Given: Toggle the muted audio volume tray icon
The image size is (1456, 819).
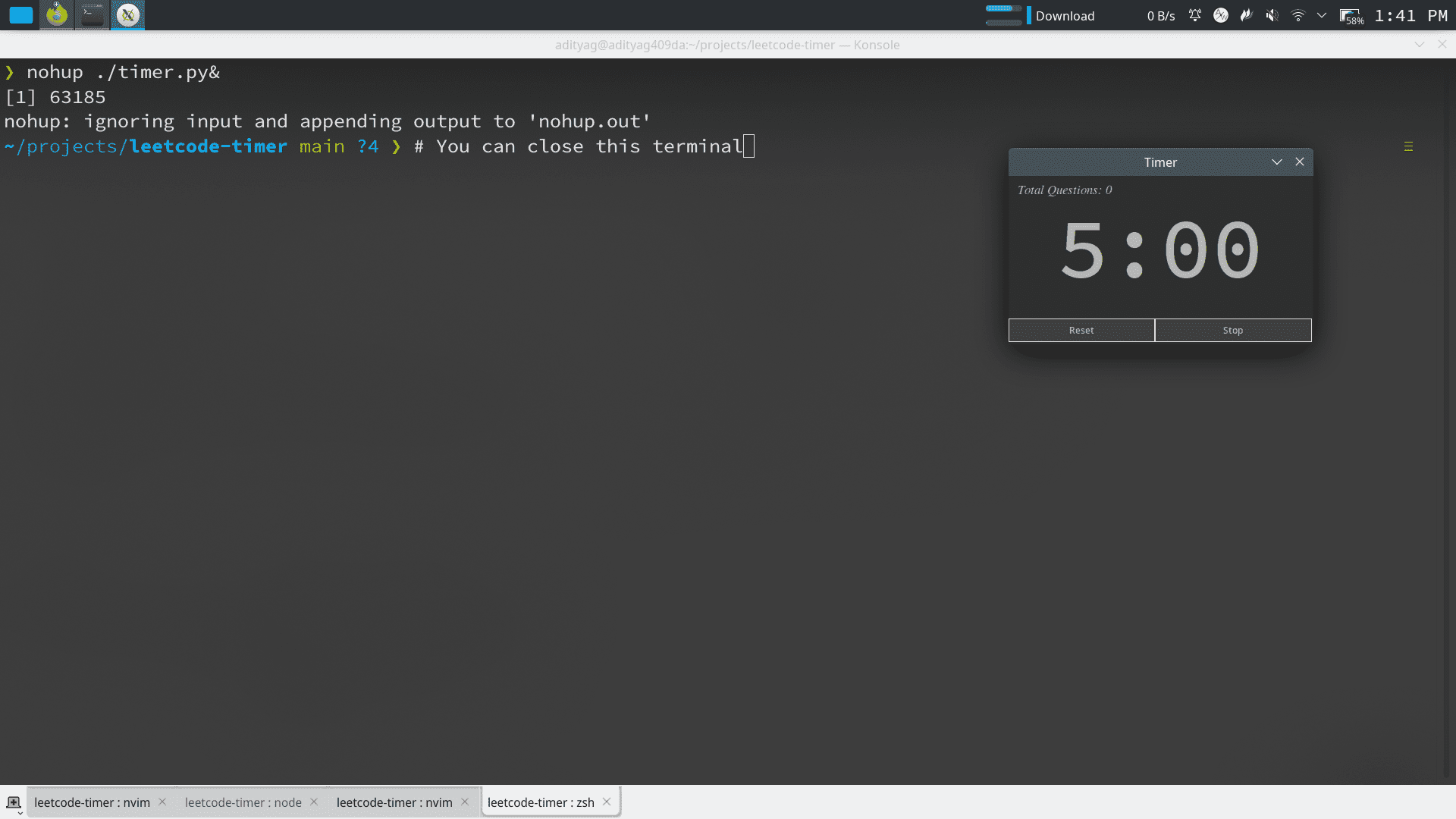Looking at the screenshot, I should click(x=1272, y=15).
